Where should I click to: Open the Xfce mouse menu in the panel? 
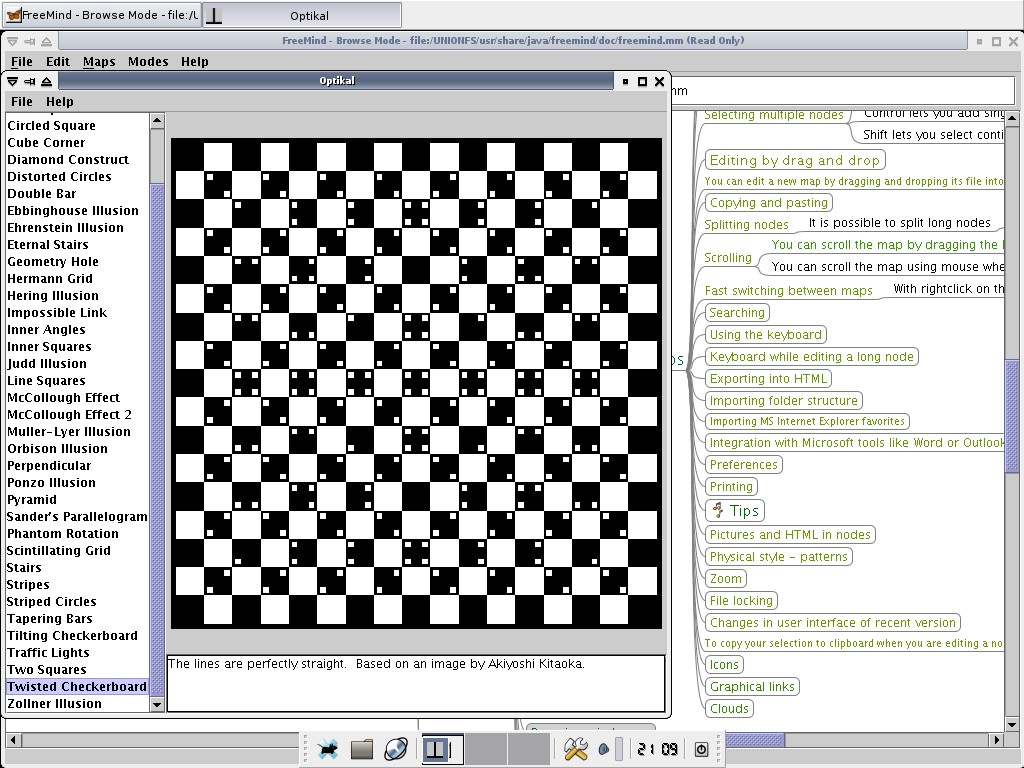click(x=328, y=749)
